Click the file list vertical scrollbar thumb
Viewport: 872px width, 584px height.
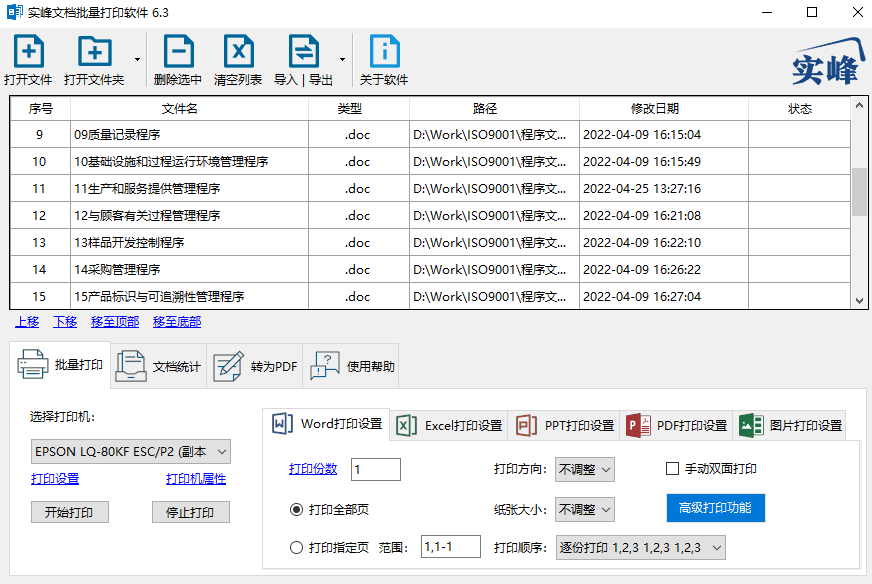coord(859,192)
